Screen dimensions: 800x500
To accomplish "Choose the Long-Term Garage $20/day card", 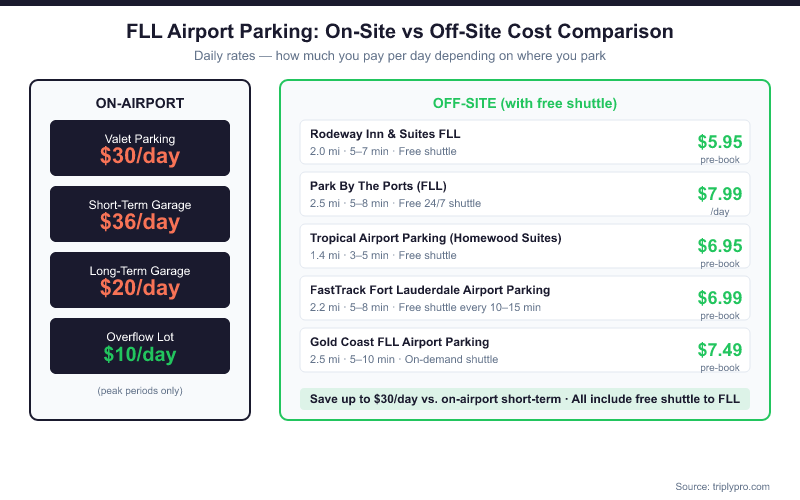I will [x=140, y=280].
